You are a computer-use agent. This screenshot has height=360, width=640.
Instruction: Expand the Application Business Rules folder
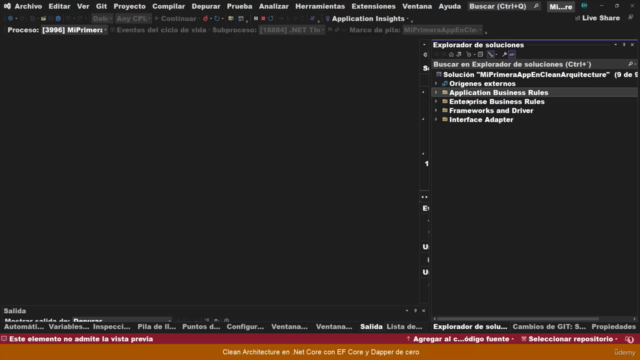coord(436,92)
